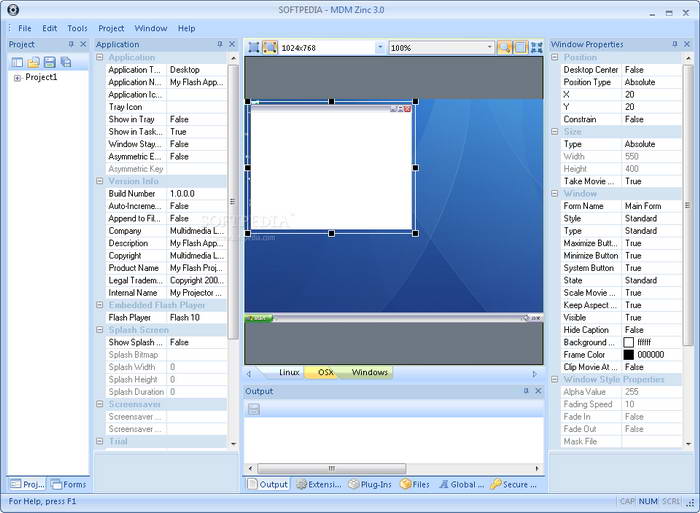
Task: Click the Minimize Button True value
Action: [651, 255]
